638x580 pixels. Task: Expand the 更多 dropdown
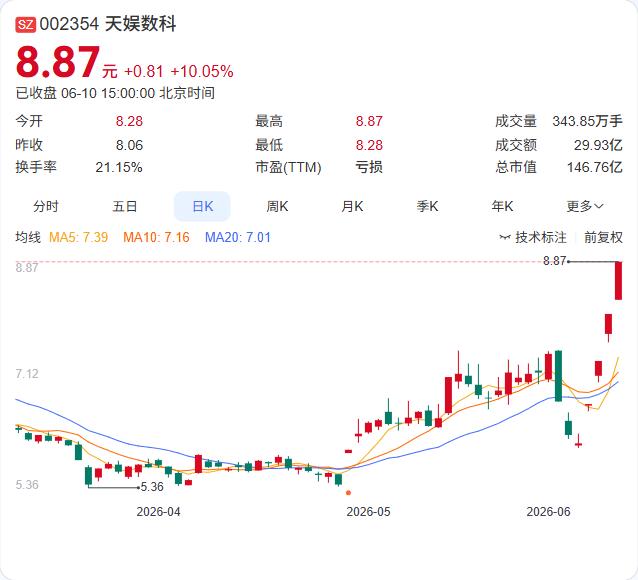click(x=585, y=206)
